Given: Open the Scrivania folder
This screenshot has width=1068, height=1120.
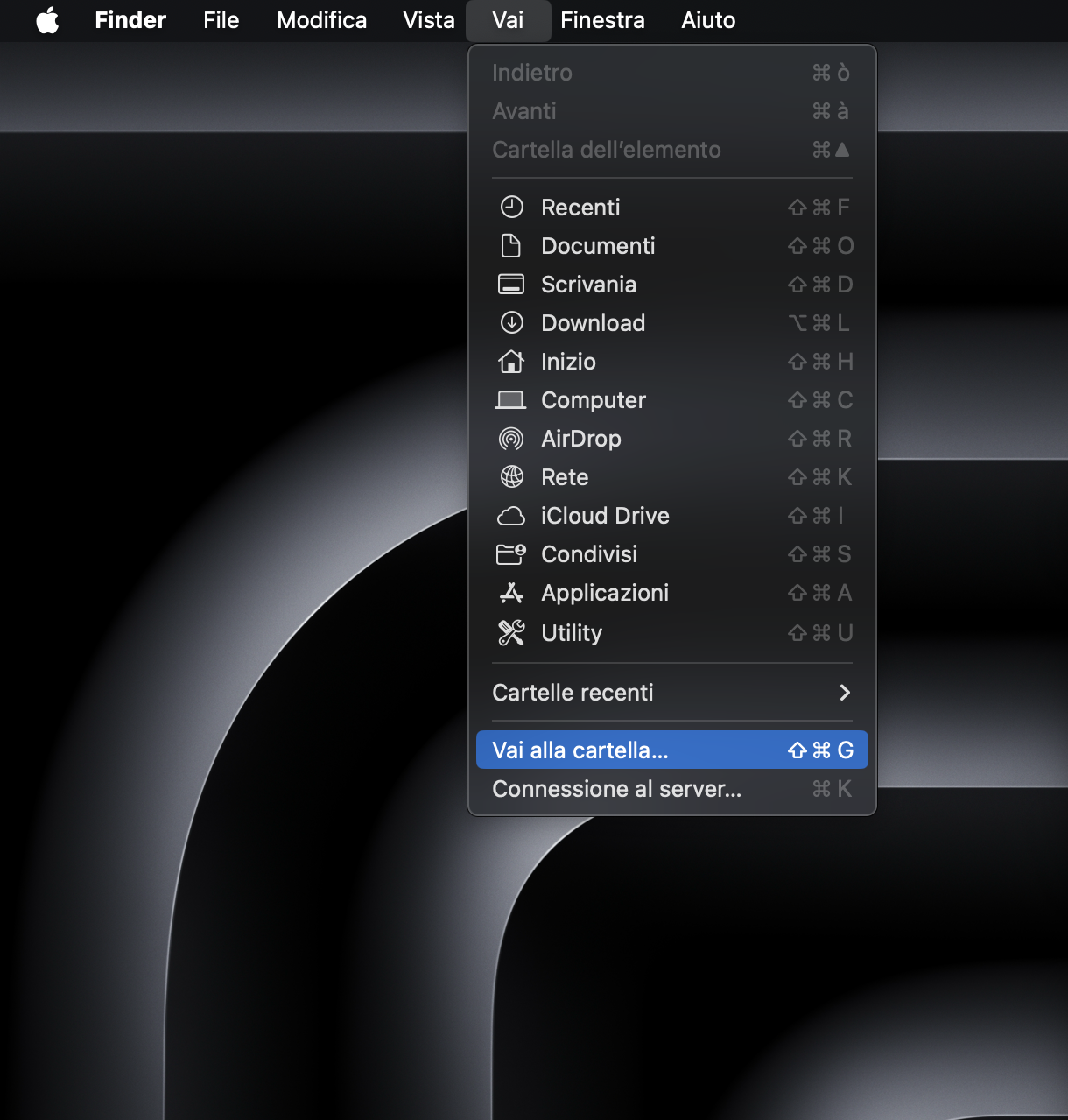Looking at the screenshot, I should 588,285.
